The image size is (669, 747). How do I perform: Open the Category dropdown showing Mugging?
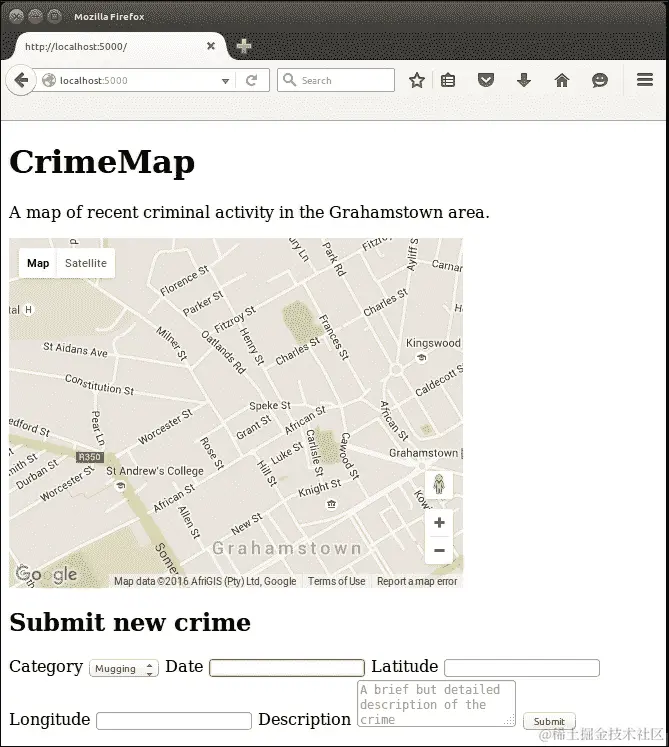(x=124, y=668)
